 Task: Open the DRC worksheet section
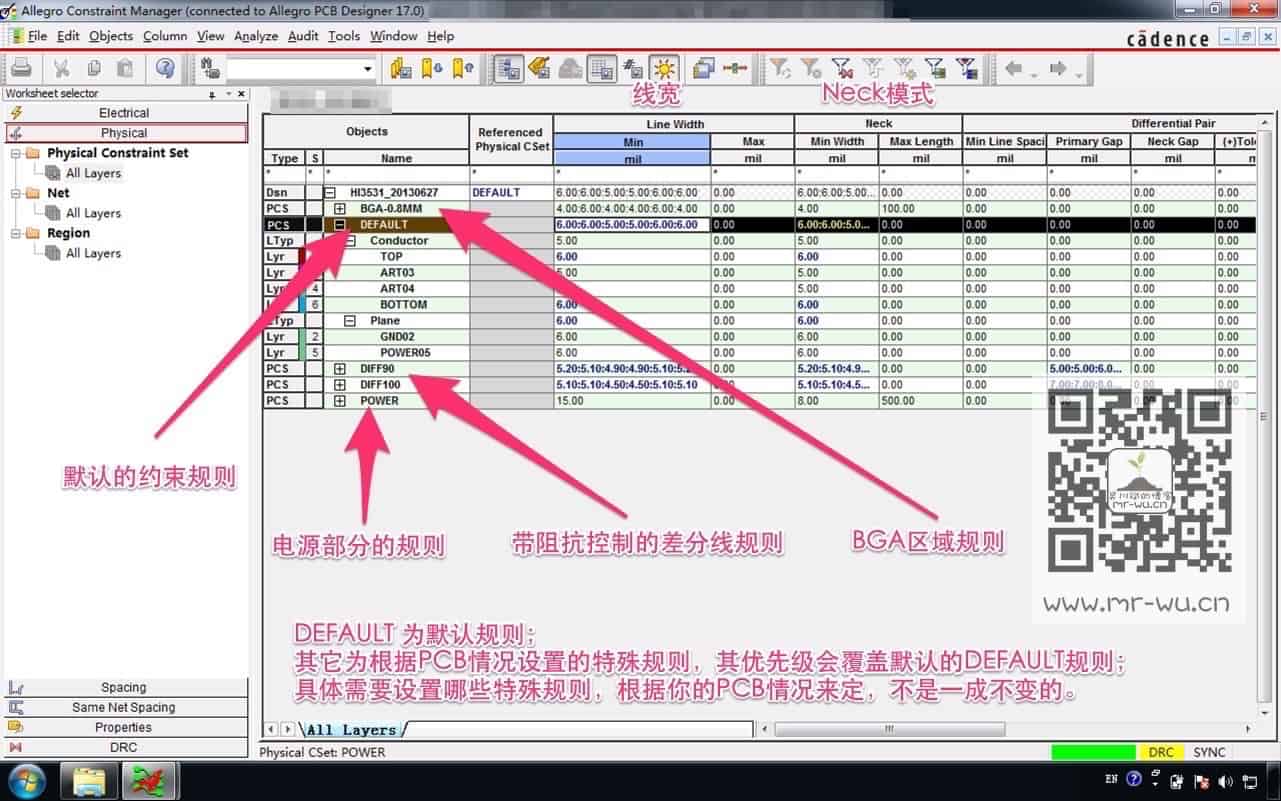(125, 747)
